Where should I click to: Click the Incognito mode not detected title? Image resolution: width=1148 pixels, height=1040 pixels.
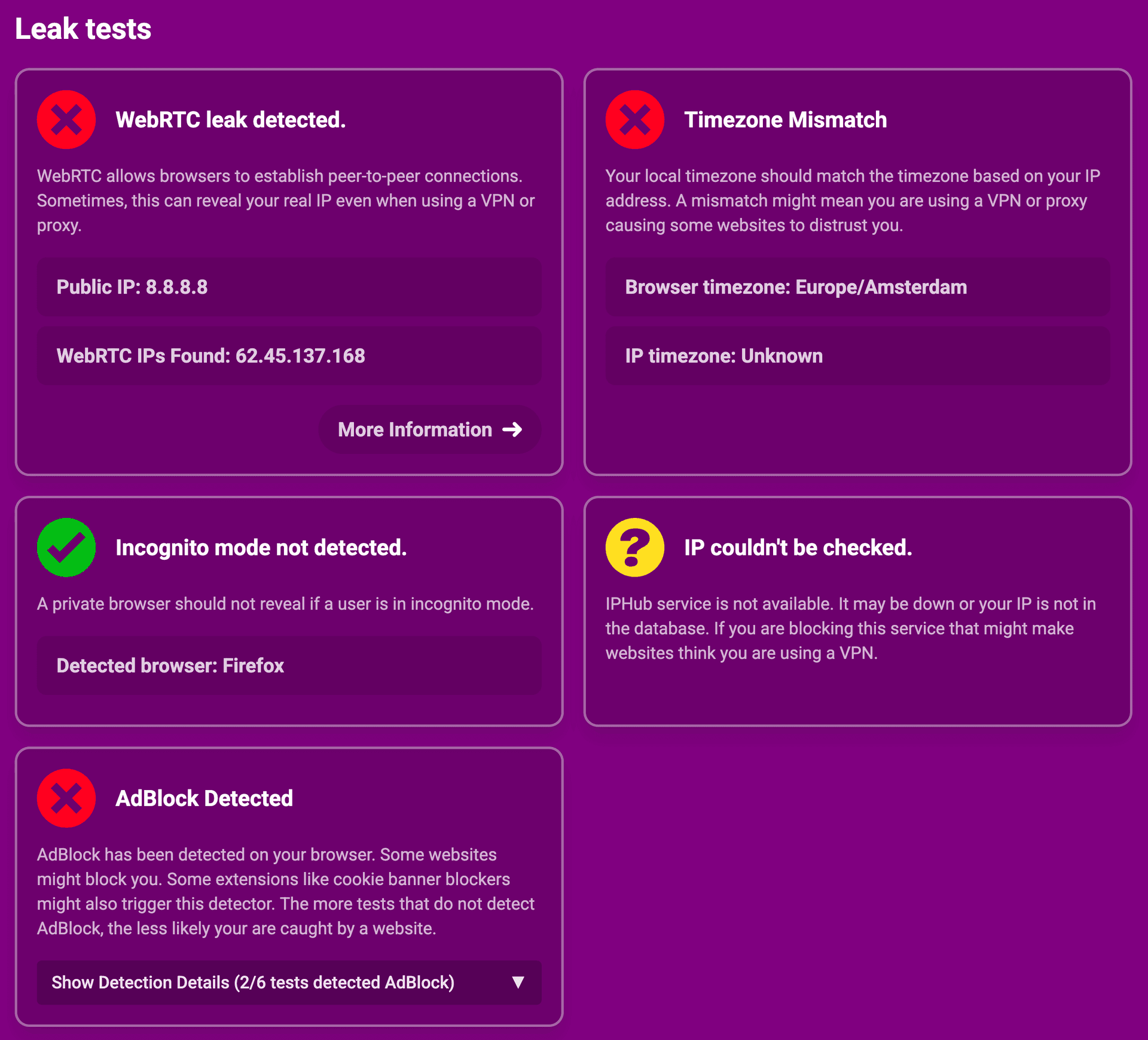tap(261, 548)
